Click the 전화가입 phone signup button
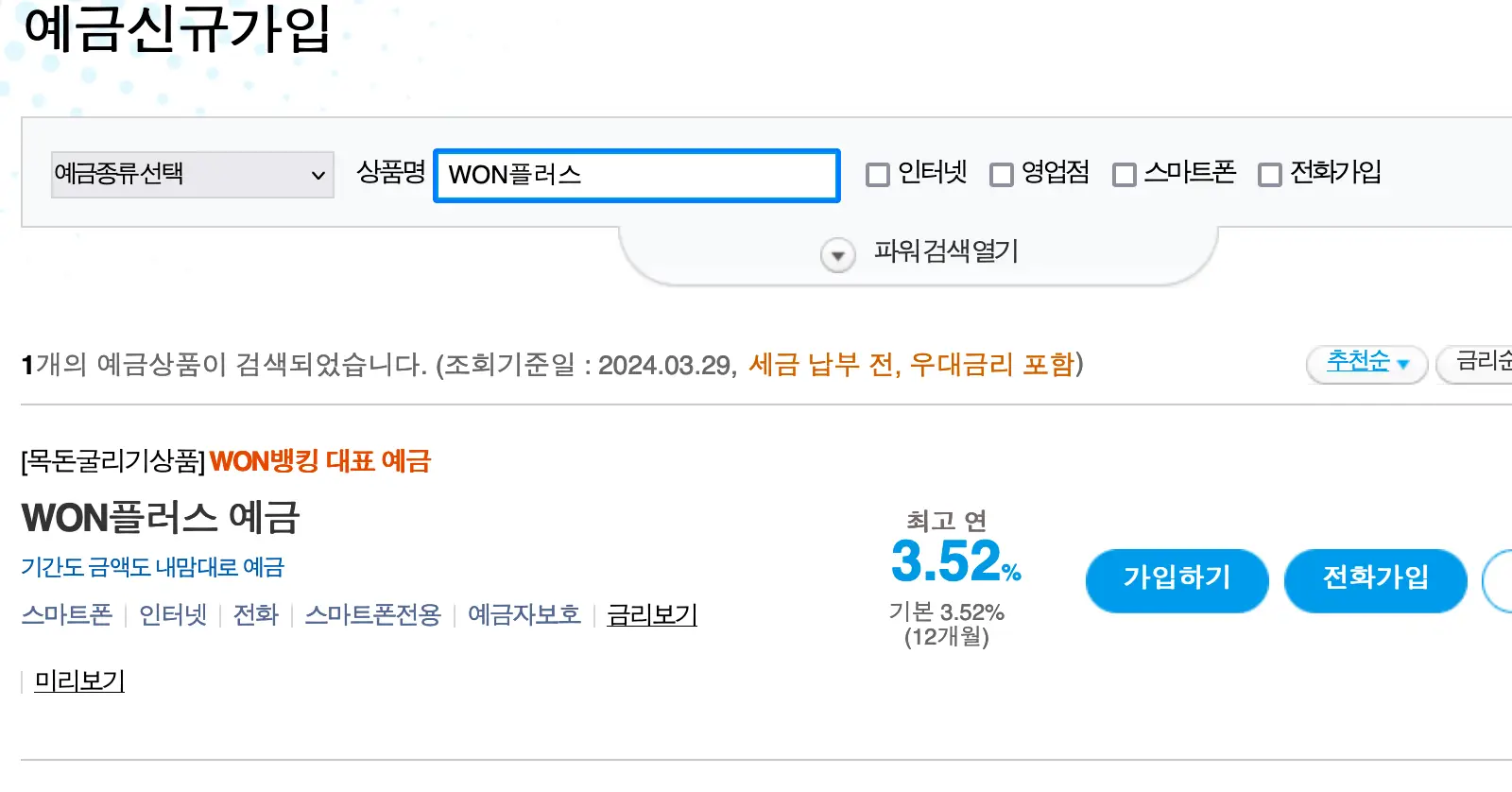This screenshot has width=1512, height=792. [x=1375, y=580]
